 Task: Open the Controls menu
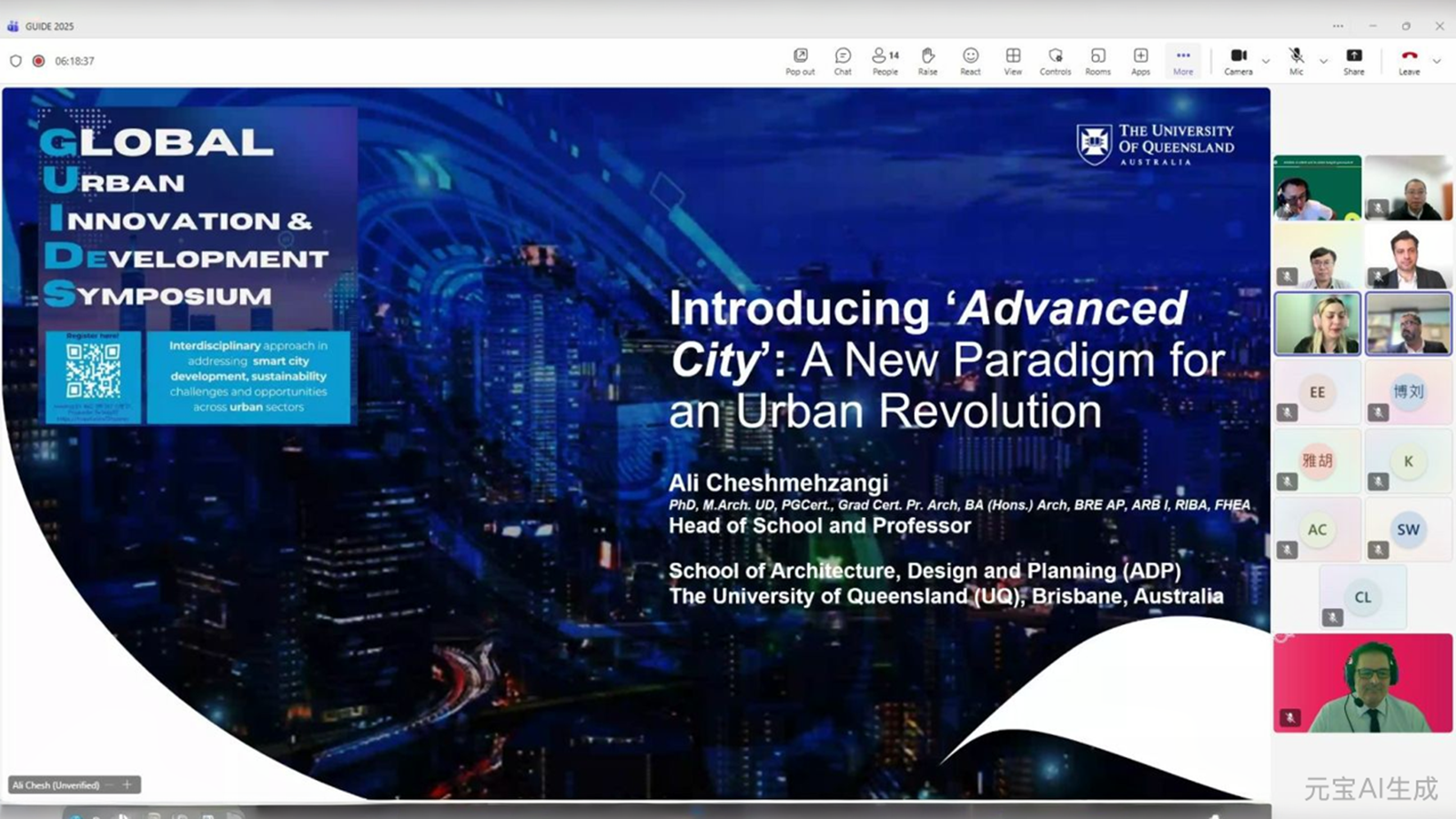point(1055,61)
